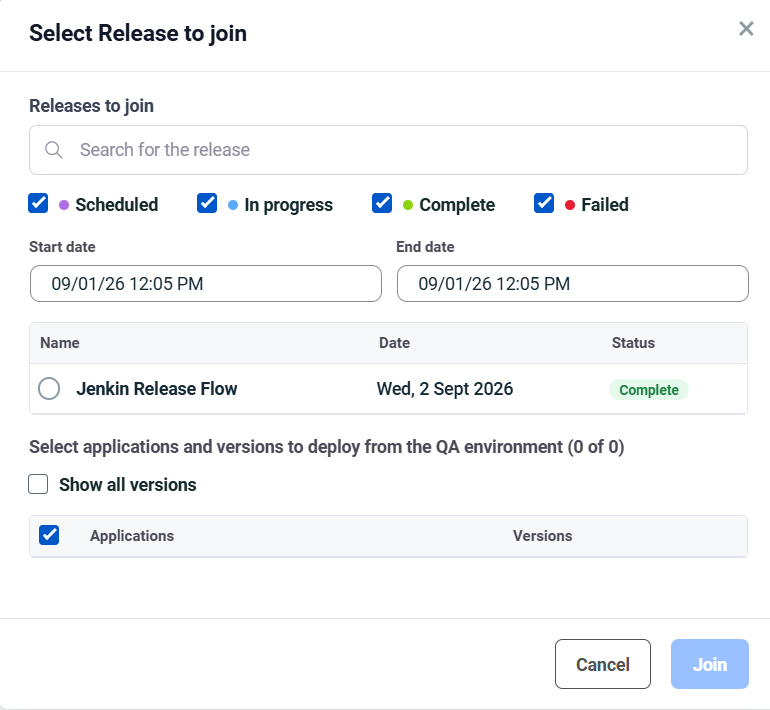The height and width of the screenshot is (710, 770).
Task: Click the Show all versions label
Action: point(128,485)
